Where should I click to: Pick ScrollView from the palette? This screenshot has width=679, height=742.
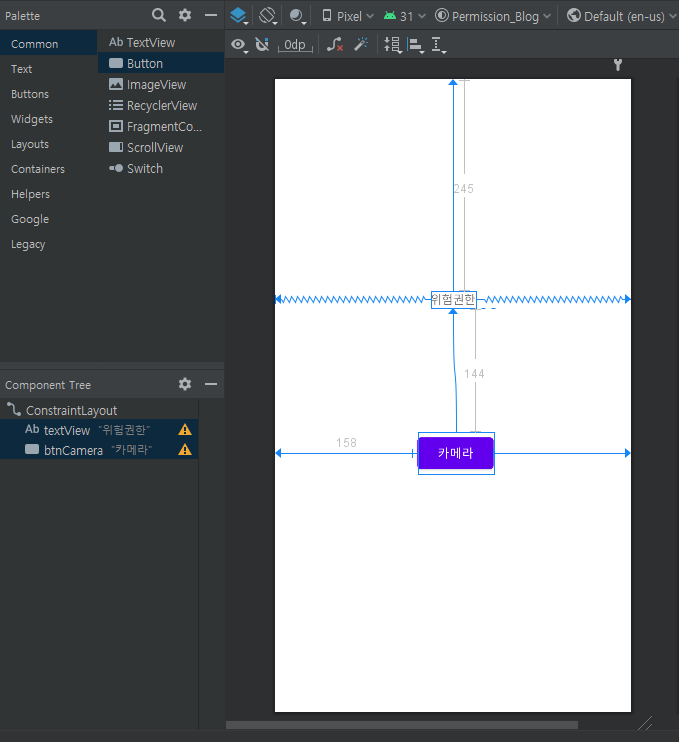click(161, 148)
